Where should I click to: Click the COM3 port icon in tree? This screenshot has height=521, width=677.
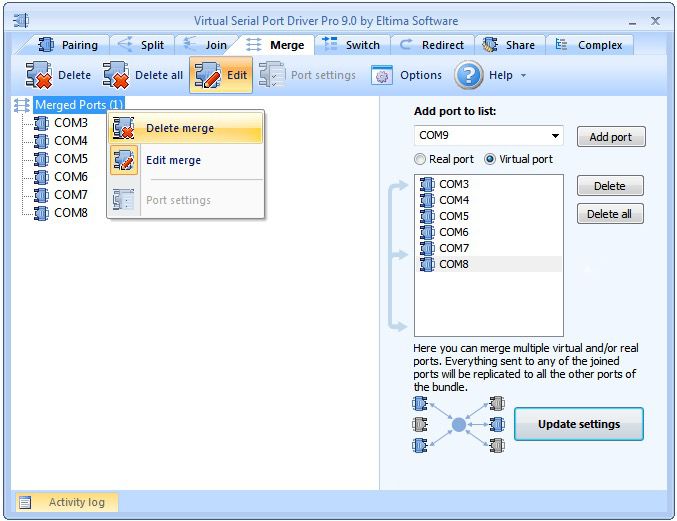tap(41, 123)
